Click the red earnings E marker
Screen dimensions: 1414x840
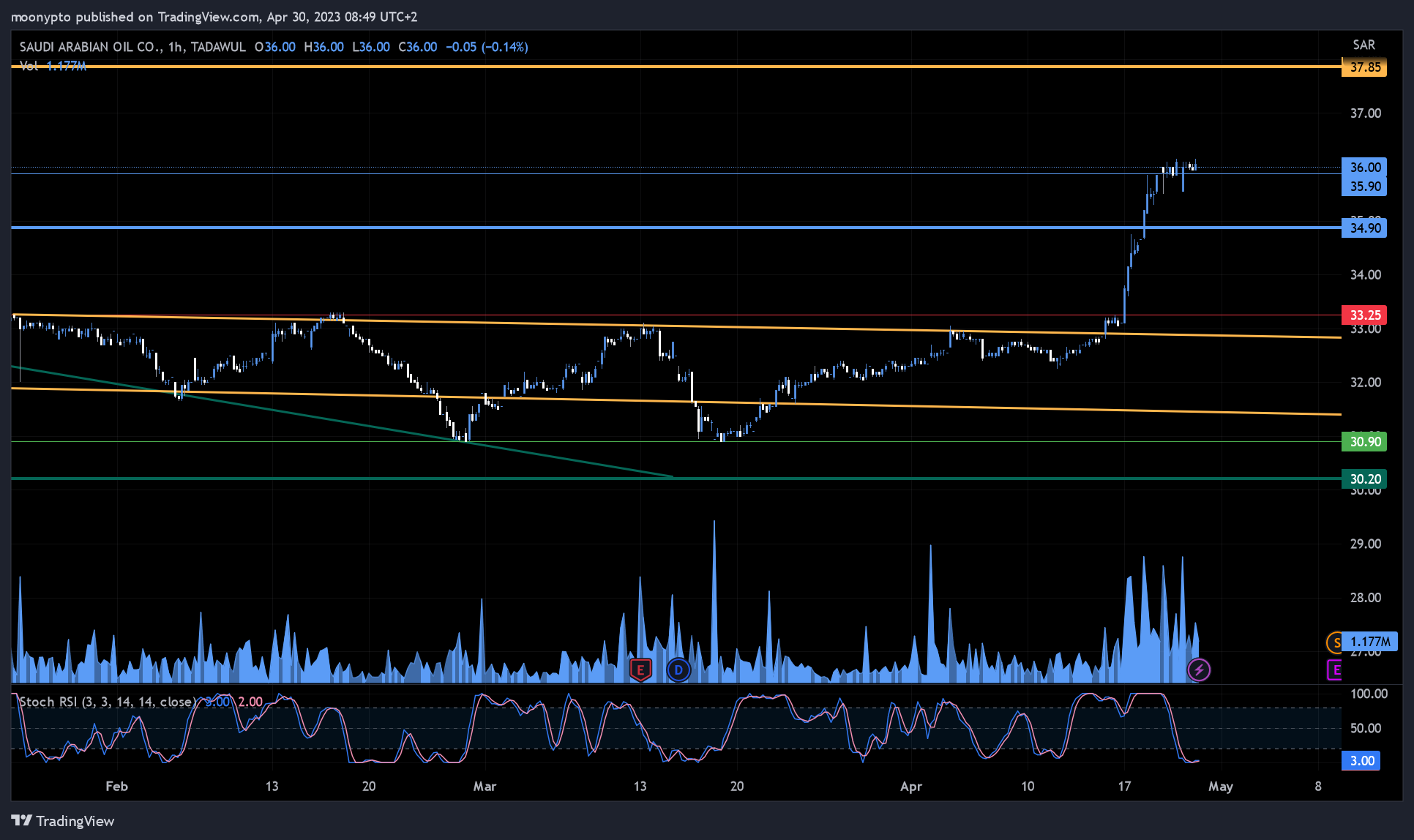coord(640,670)
